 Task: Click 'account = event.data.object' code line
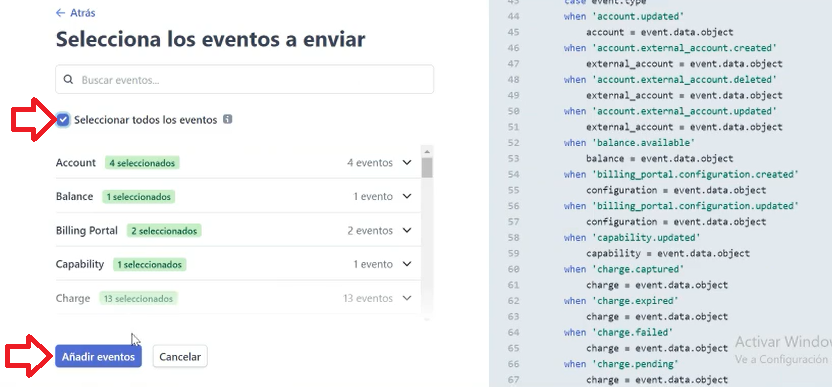[660, 32]
